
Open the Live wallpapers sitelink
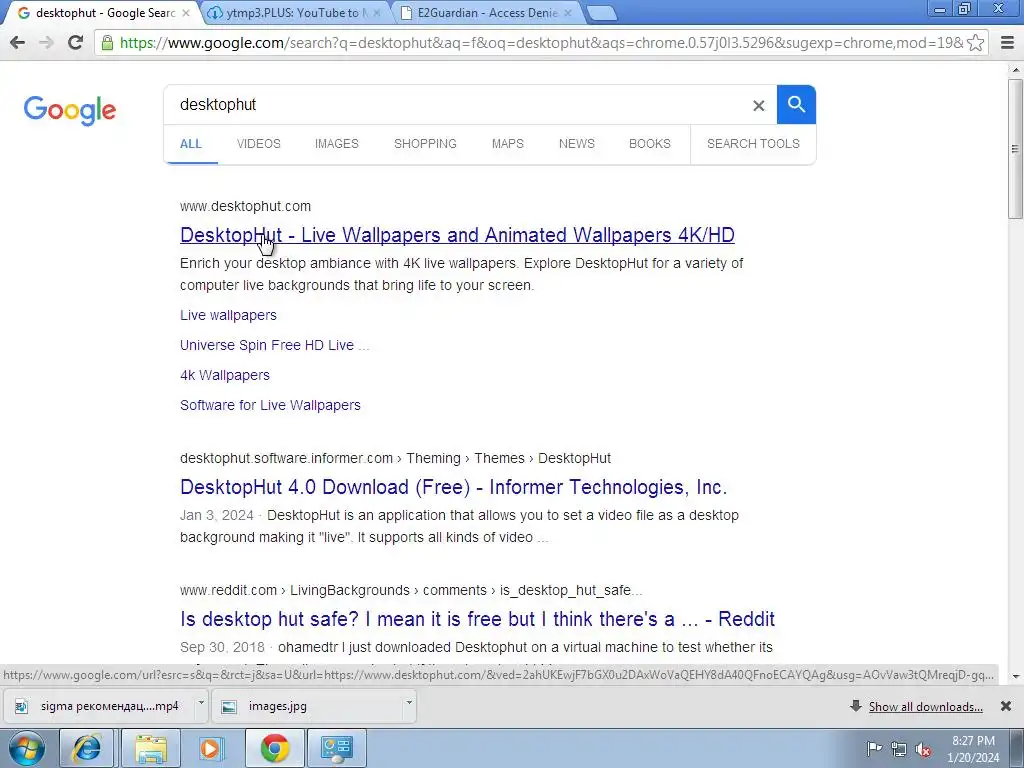tap(229, 315)
